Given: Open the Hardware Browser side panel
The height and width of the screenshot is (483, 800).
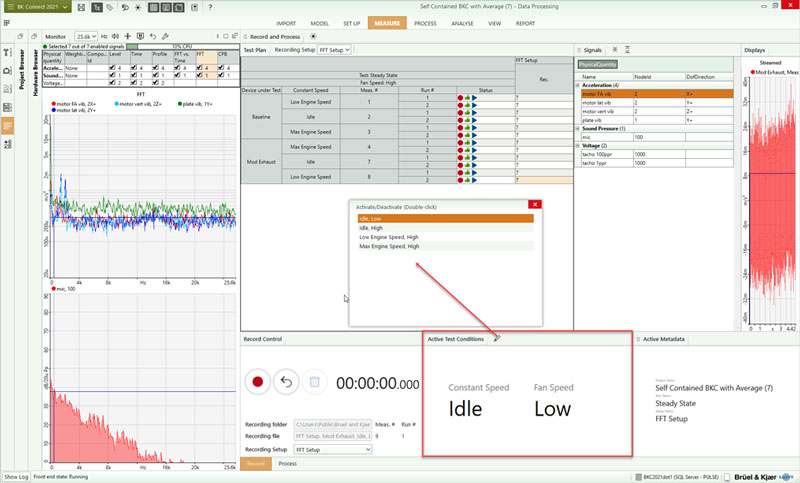Looking at the screenshot, I should pyautogui.click(x=35, y=72).
